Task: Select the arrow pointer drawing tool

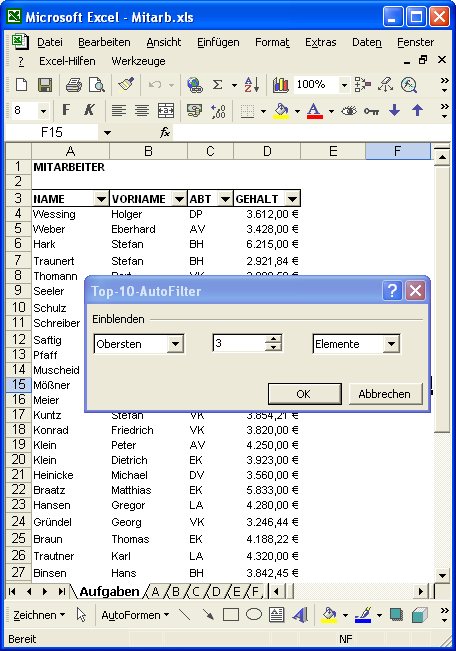Action: 81,614
